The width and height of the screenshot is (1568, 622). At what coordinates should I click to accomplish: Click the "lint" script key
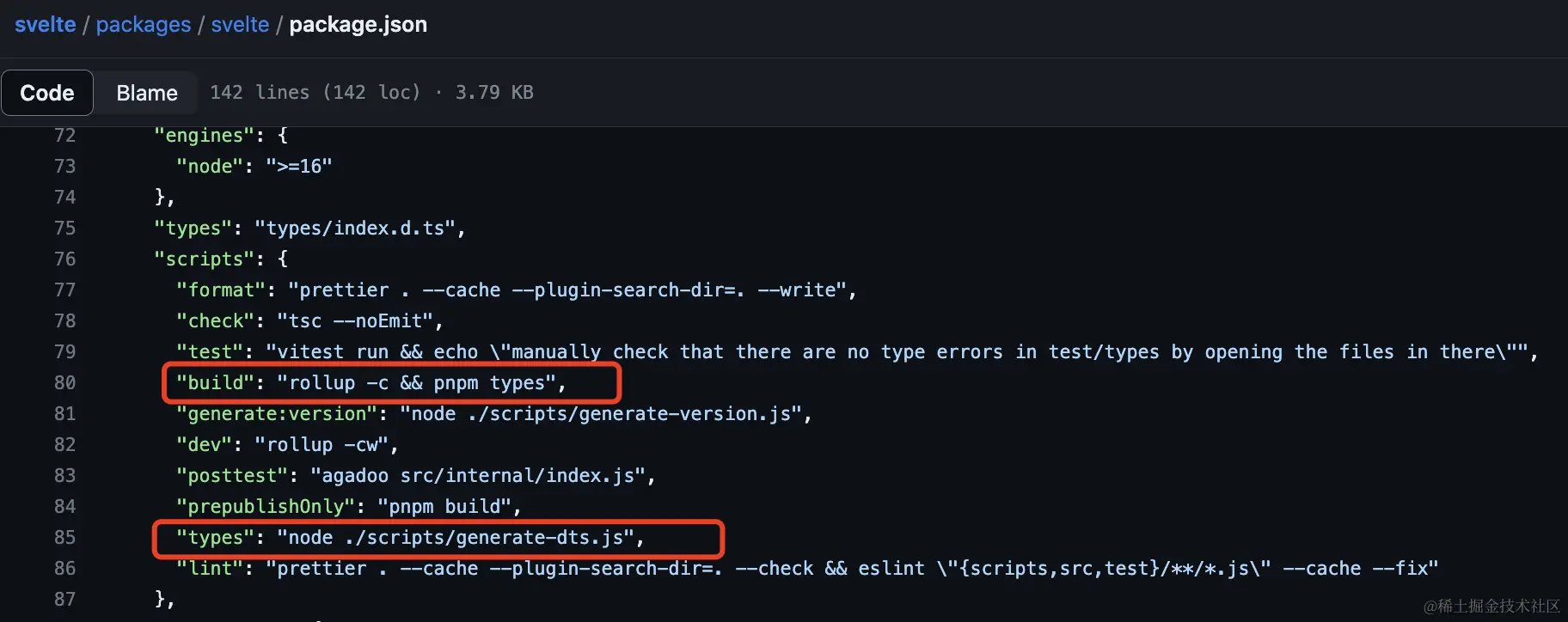point(210,569)
